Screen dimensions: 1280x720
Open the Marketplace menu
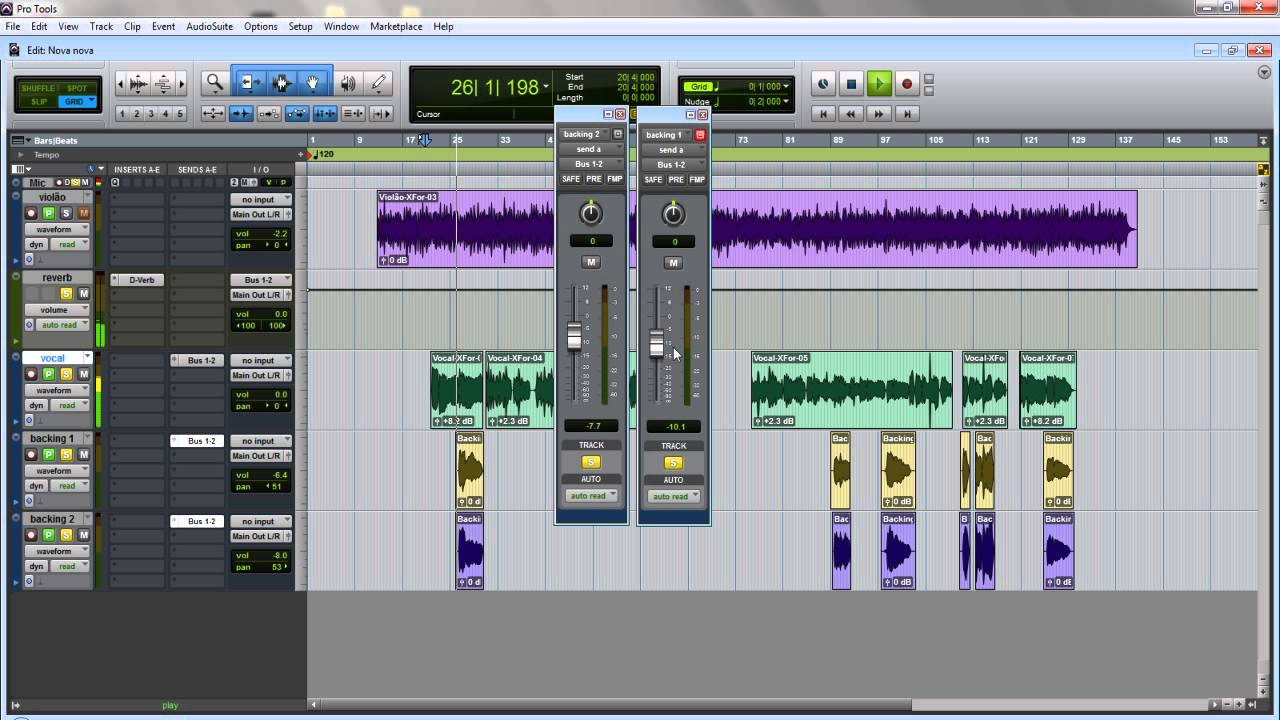[396, 26]
